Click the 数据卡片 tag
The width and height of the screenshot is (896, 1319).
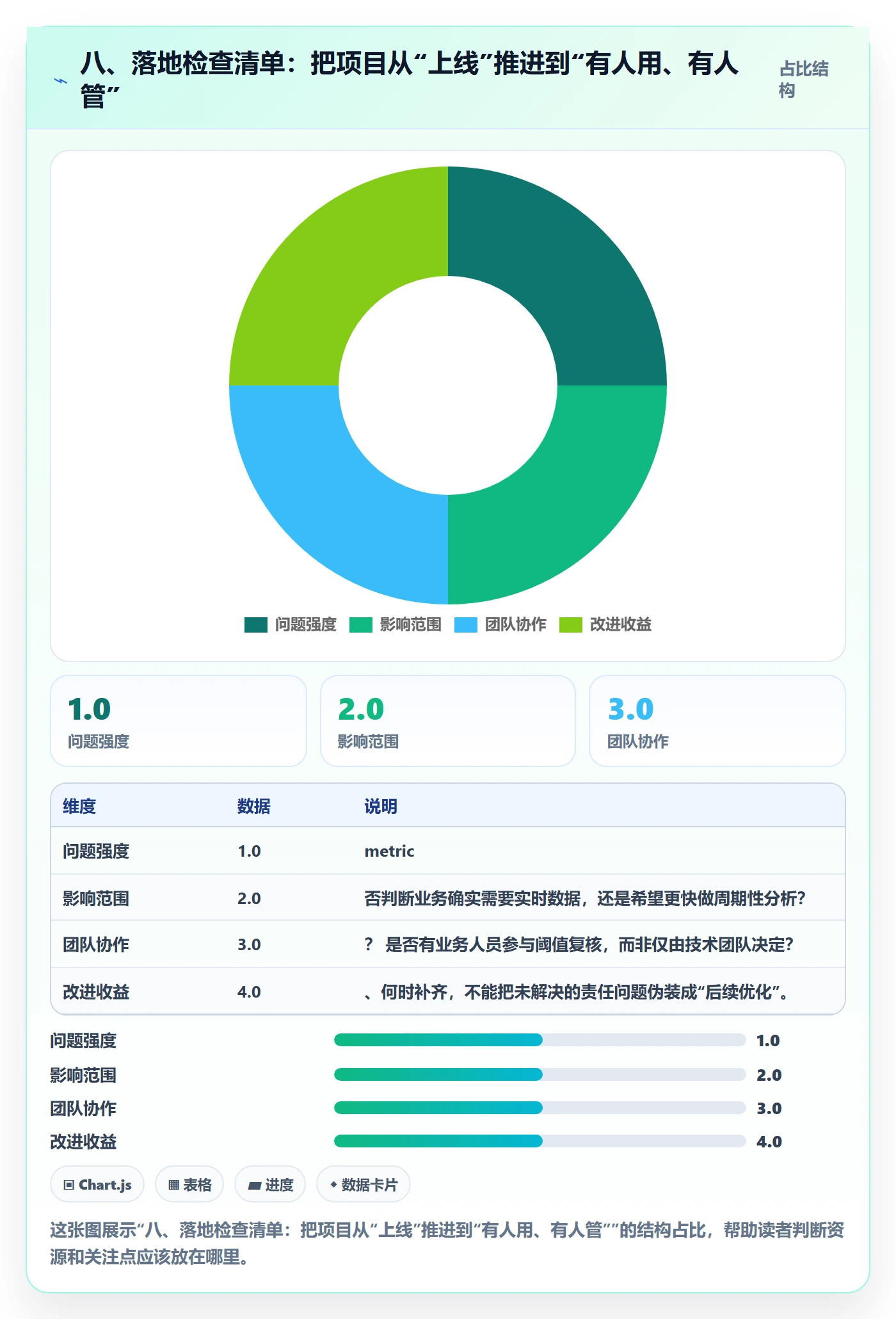(x=364, y=1185)
